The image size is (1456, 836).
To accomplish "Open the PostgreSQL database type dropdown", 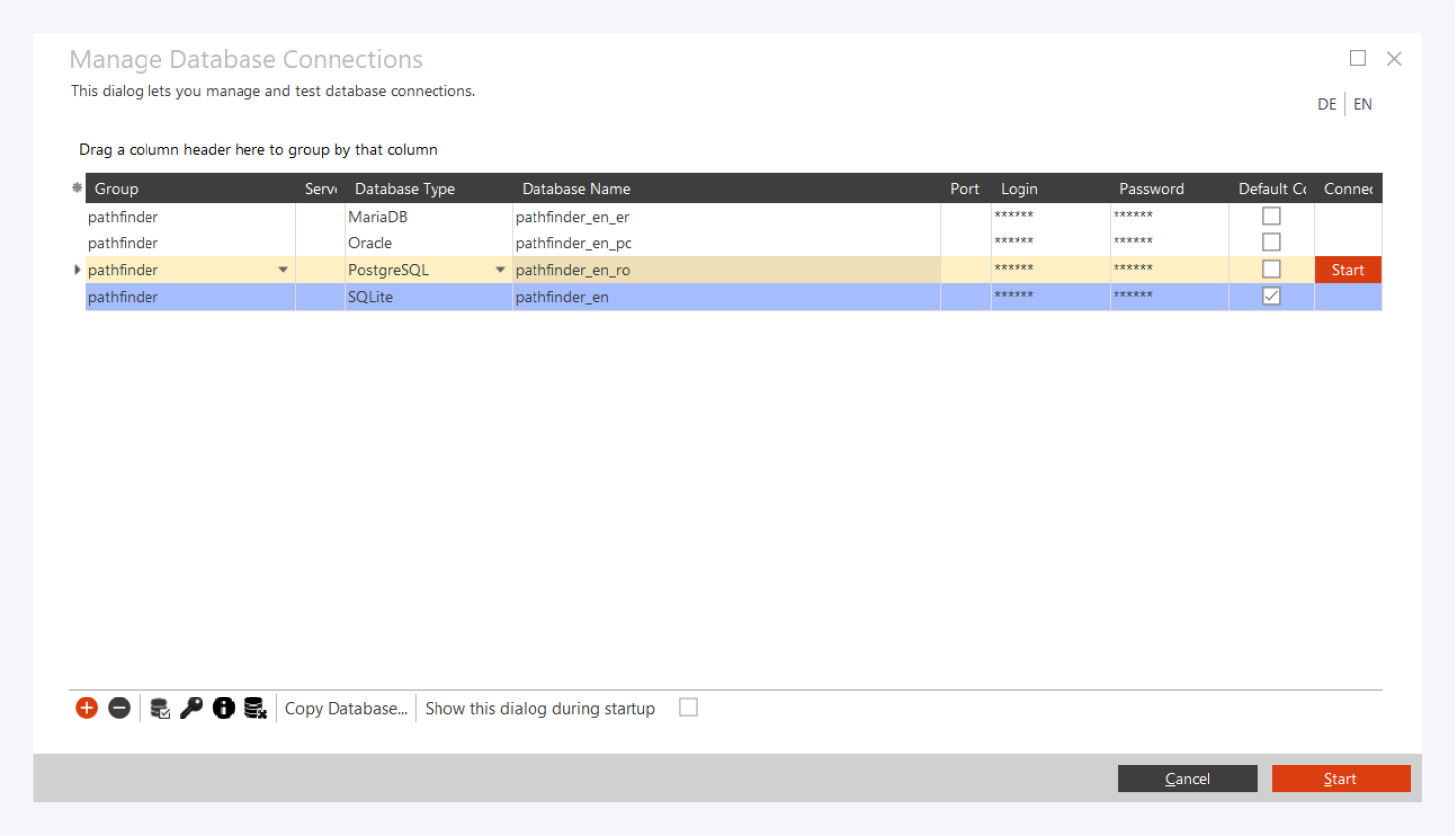I will click(500, 270).
